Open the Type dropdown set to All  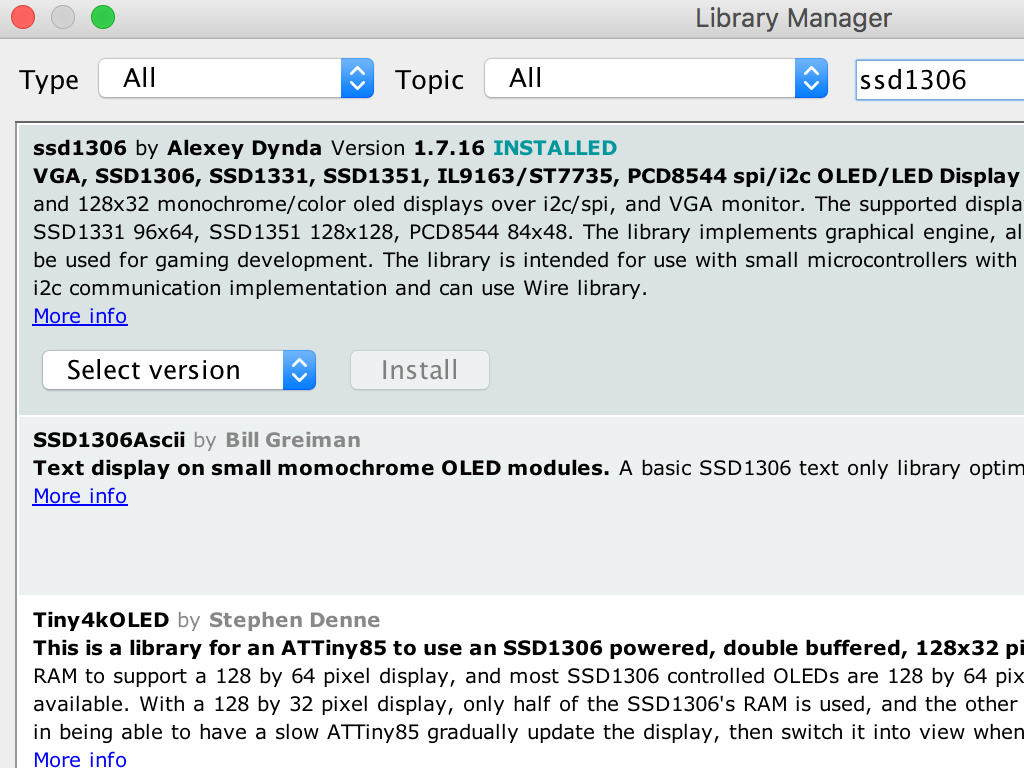tap(236, 78)
